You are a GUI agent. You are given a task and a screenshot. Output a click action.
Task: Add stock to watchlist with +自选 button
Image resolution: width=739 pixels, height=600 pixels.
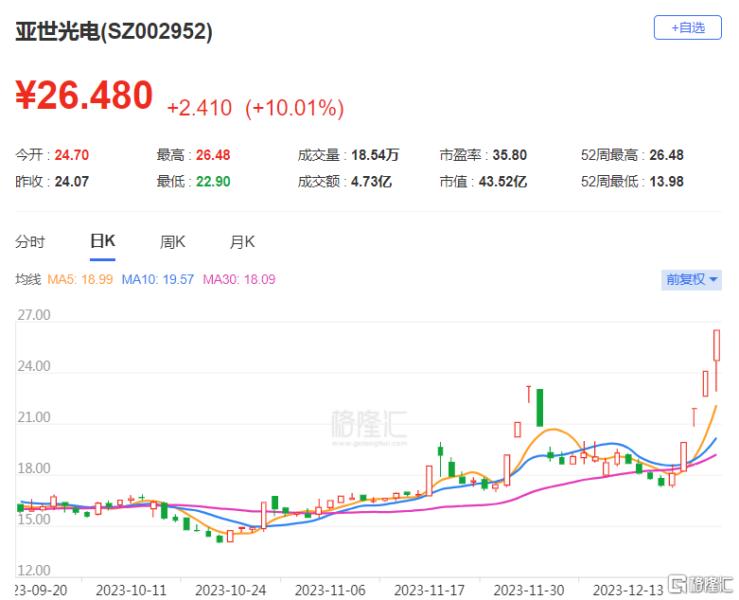[x=687, y=28]
